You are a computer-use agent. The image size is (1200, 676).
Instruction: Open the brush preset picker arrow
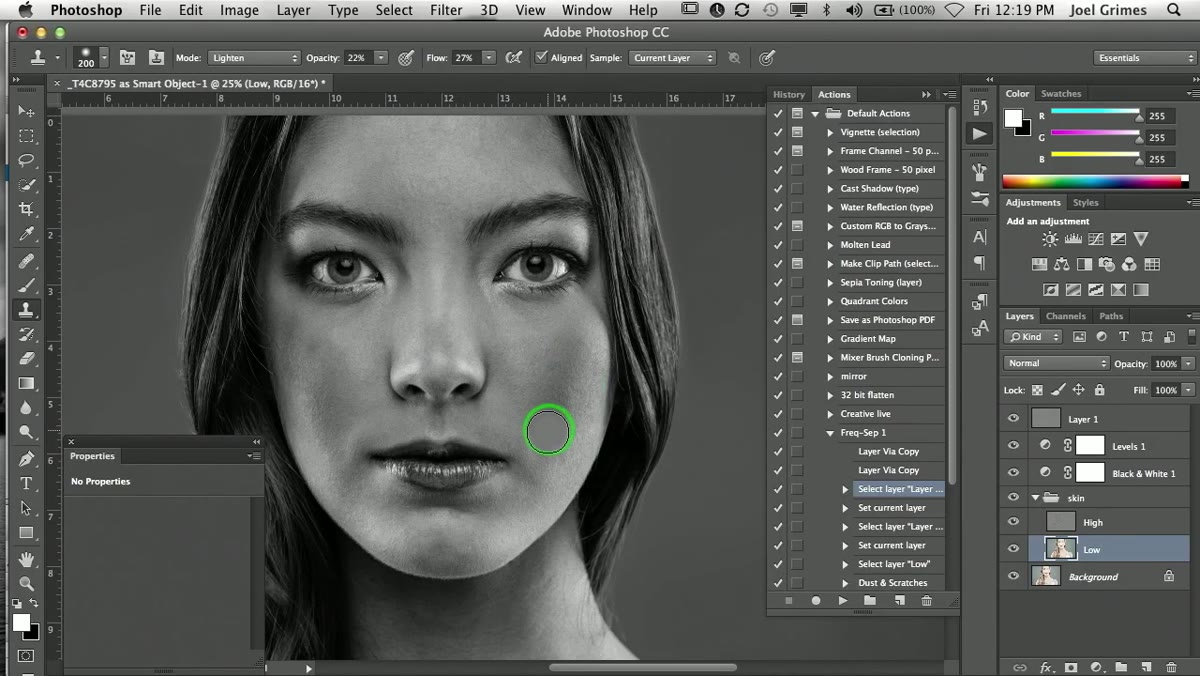(102, 58)
